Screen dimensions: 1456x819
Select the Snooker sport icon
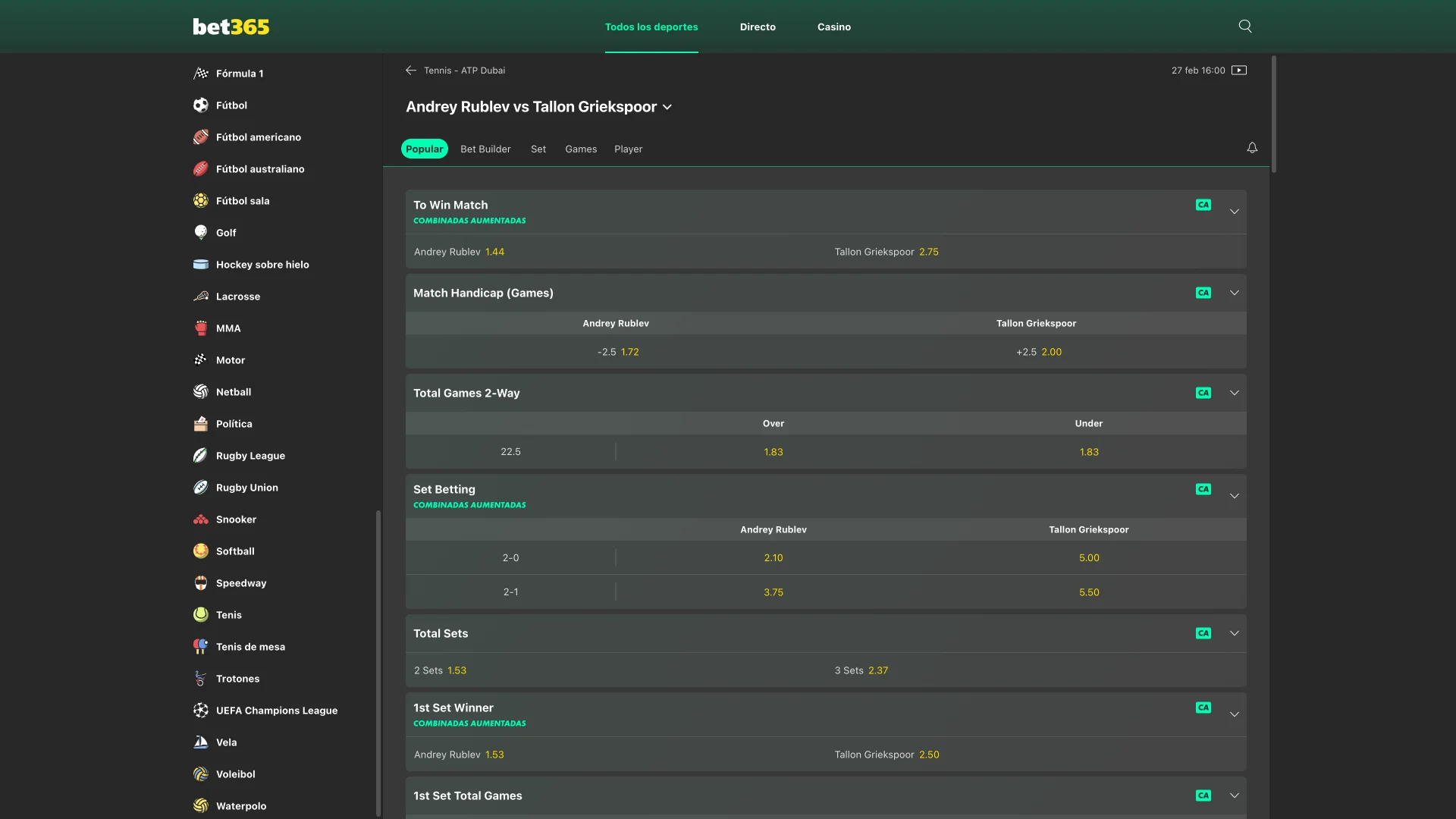coord(200,519)
